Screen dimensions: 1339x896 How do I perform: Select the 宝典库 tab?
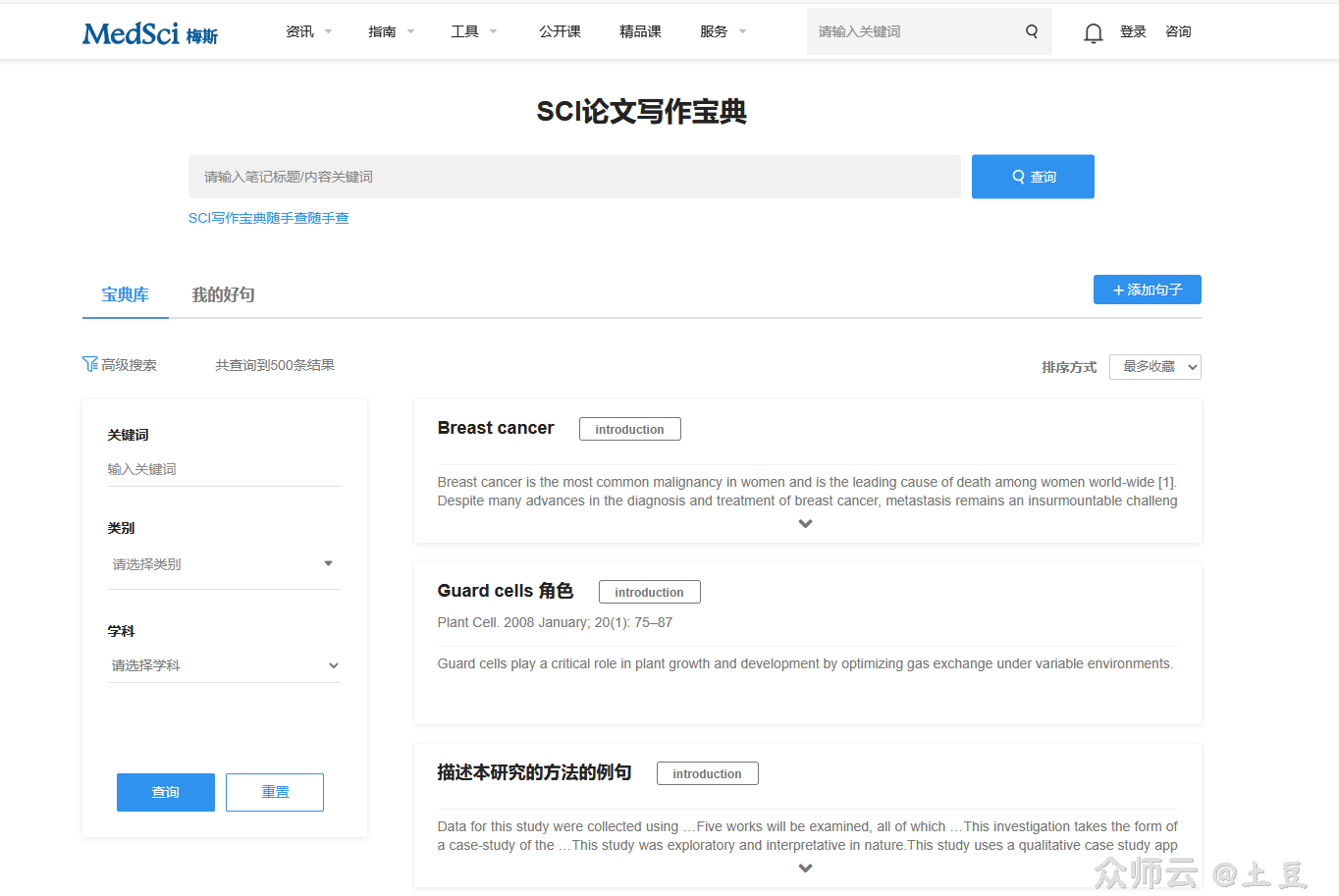[x=125, y=294]
